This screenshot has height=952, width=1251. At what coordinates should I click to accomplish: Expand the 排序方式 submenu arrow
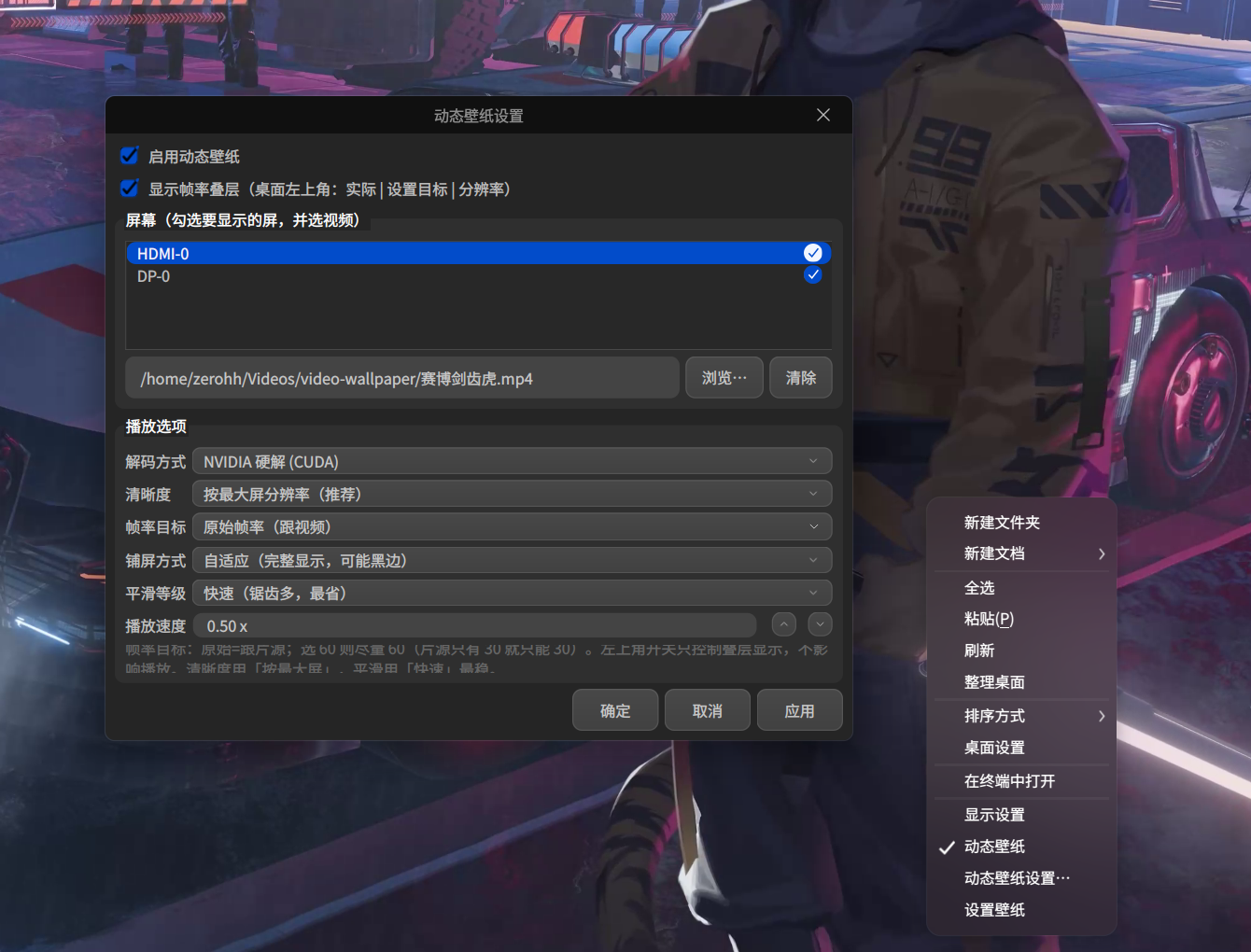point(1102,716)
